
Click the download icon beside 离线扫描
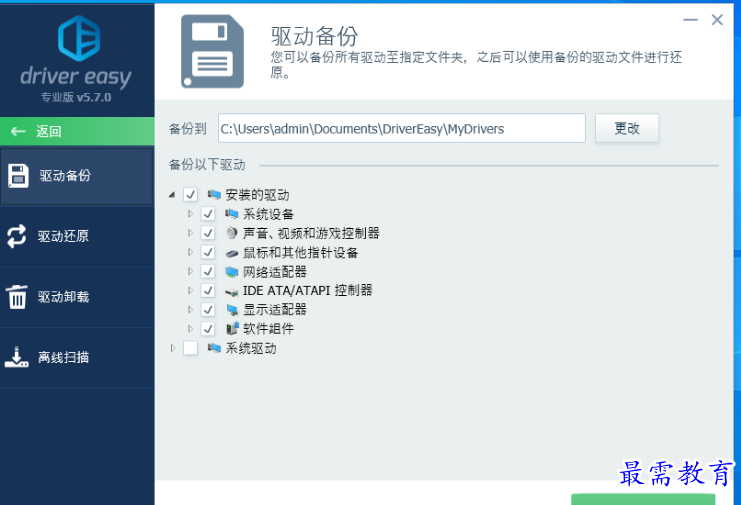tap(17, 357)
